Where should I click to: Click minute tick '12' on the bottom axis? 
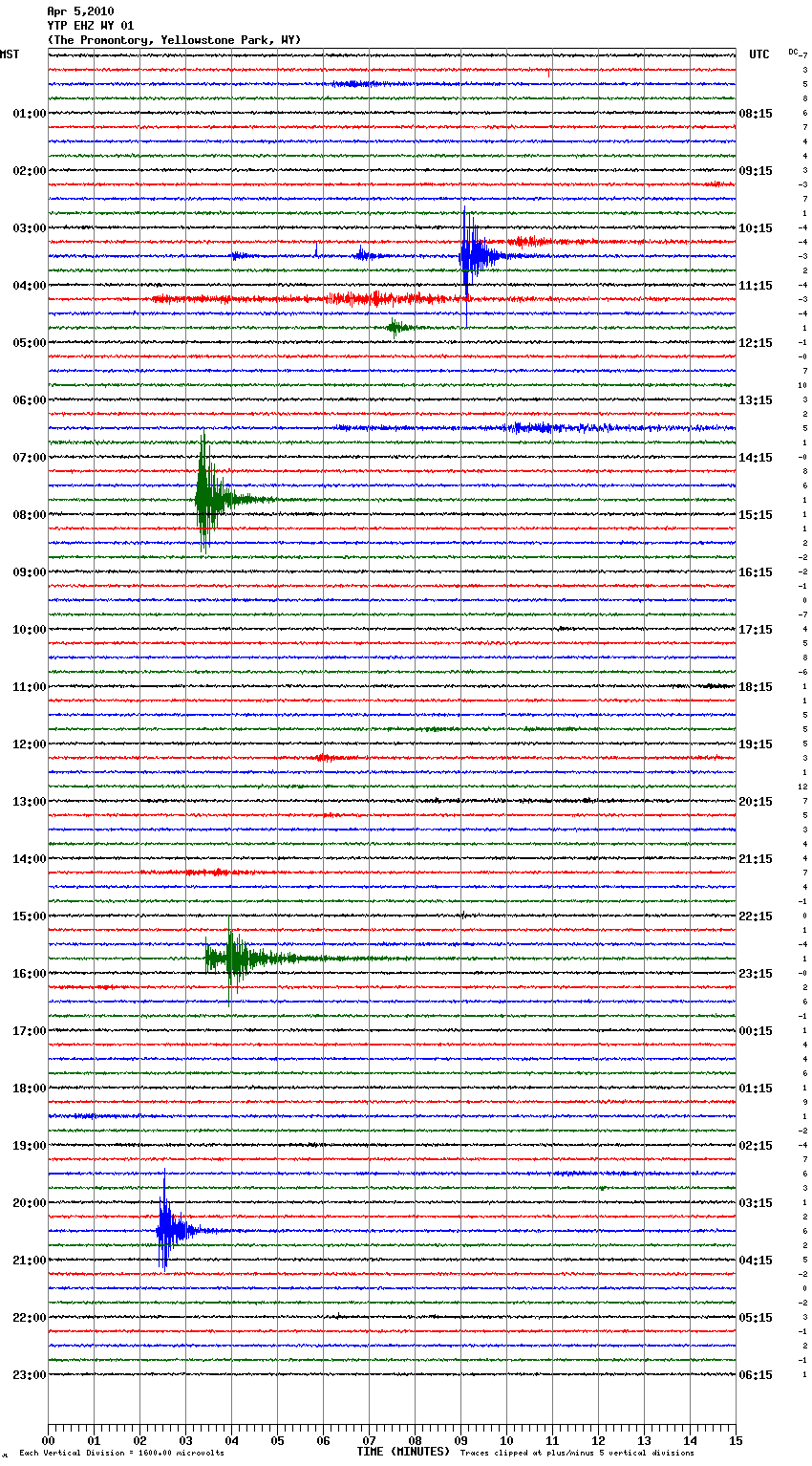598,1440
